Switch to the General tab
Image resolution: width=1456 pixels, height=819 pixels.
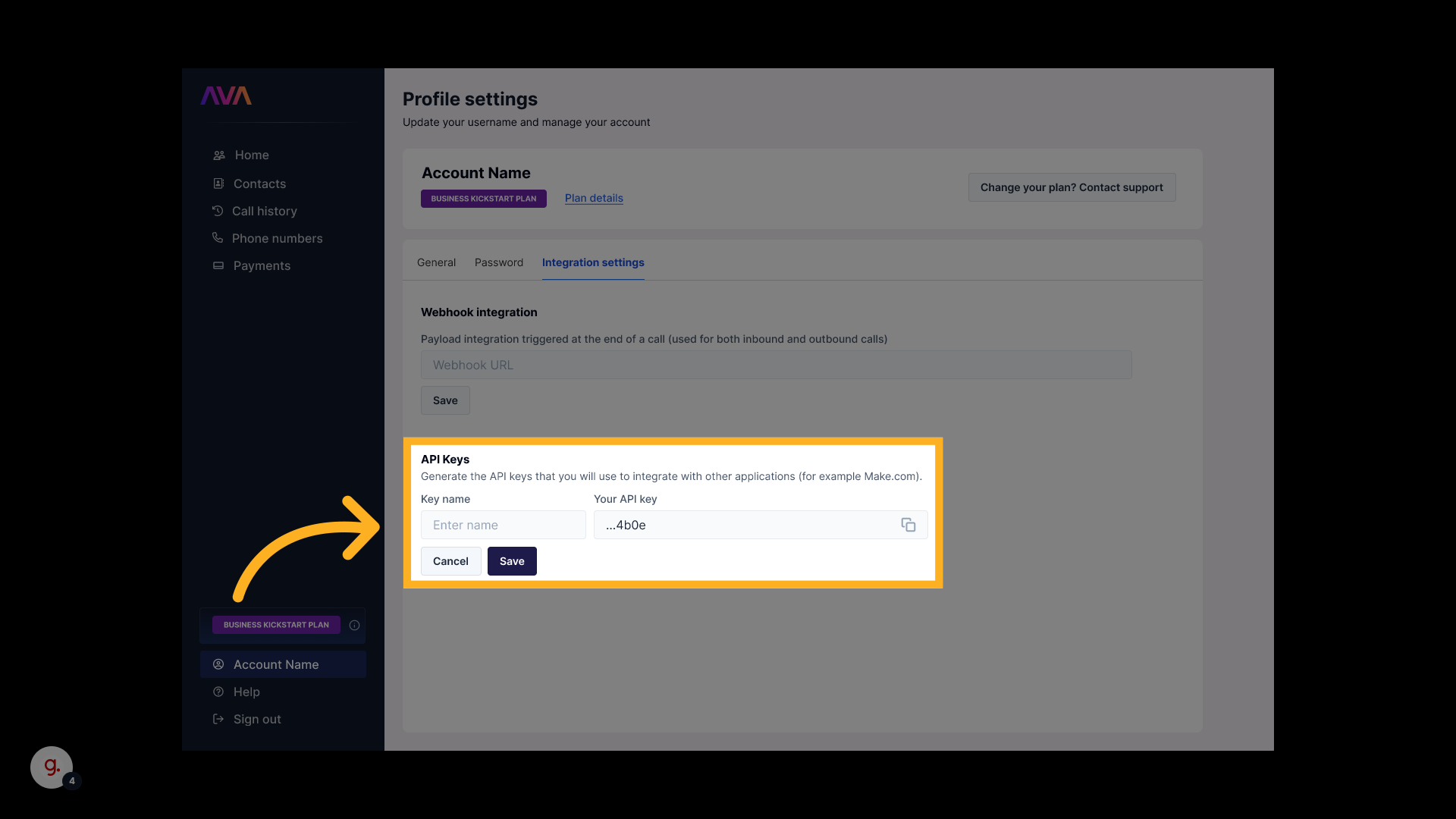pyautogui.click(x=436, y=262)
